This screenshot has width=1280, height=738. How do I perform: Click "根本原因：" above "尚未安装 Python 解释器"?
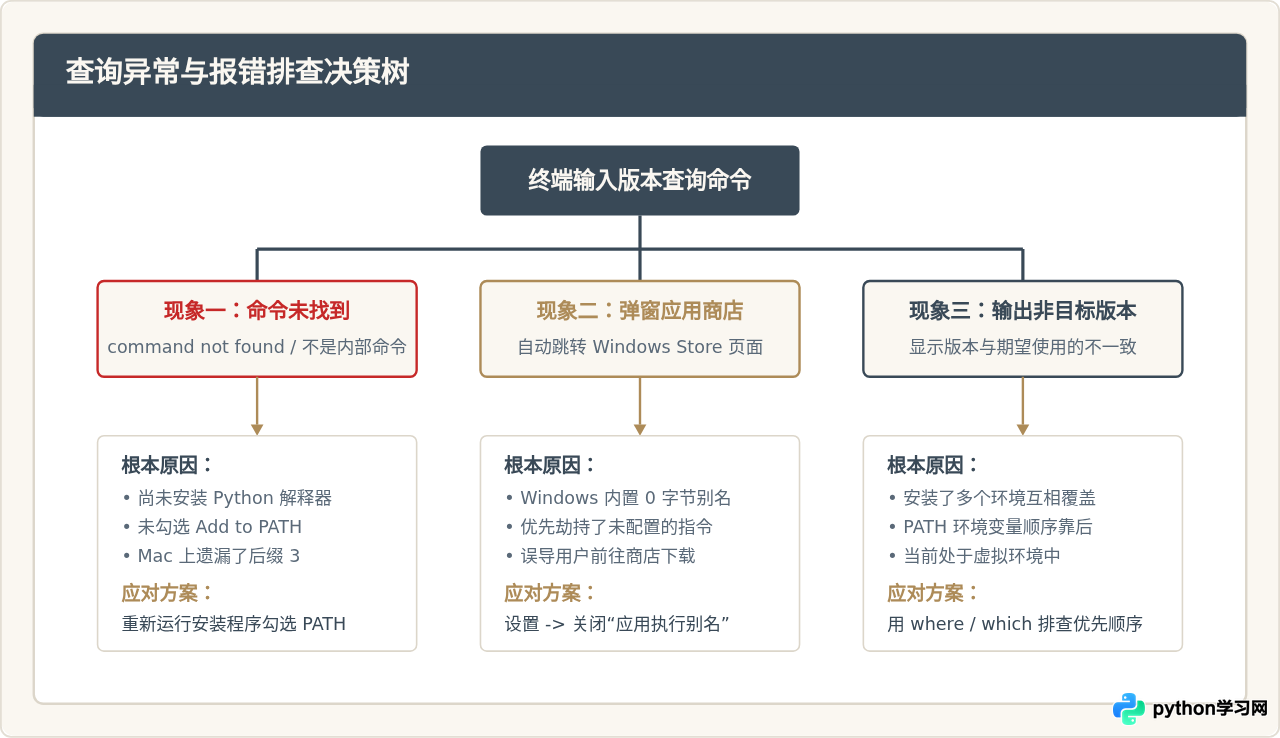(168, 465)
